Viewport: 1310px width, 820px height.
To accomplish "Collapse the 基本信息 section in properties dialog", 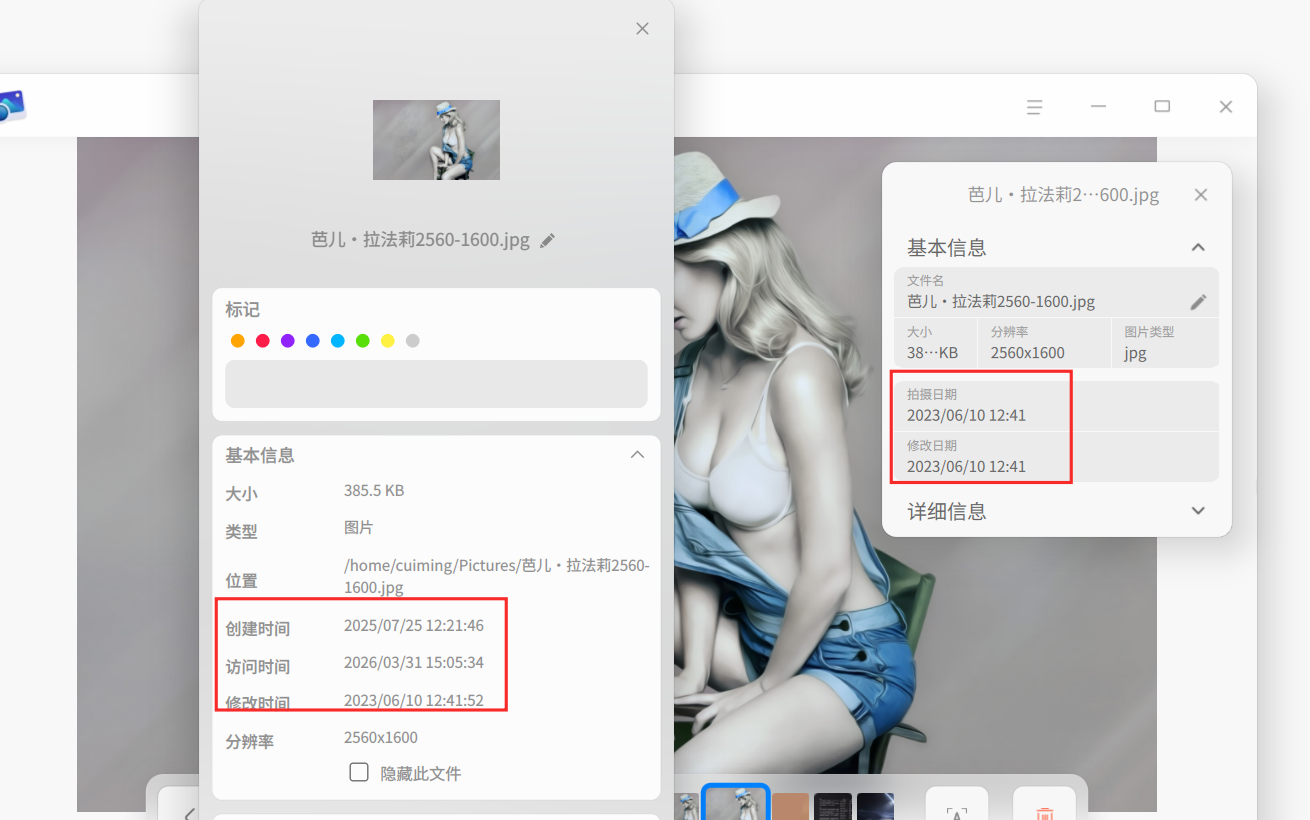I will [x=637, y=455].
